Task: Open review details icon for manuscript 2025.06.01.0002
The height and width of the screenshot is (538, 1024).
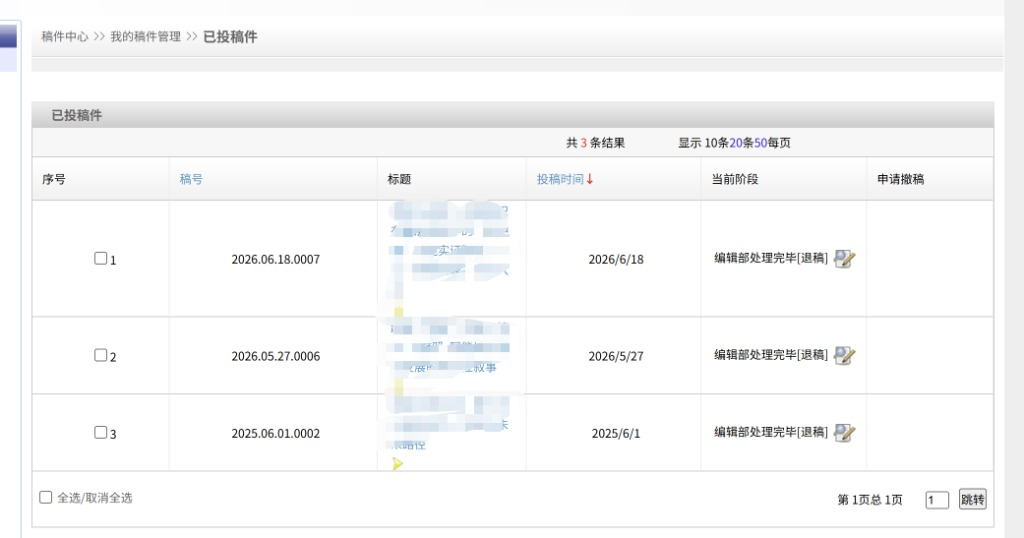Action: coord(844,432)
